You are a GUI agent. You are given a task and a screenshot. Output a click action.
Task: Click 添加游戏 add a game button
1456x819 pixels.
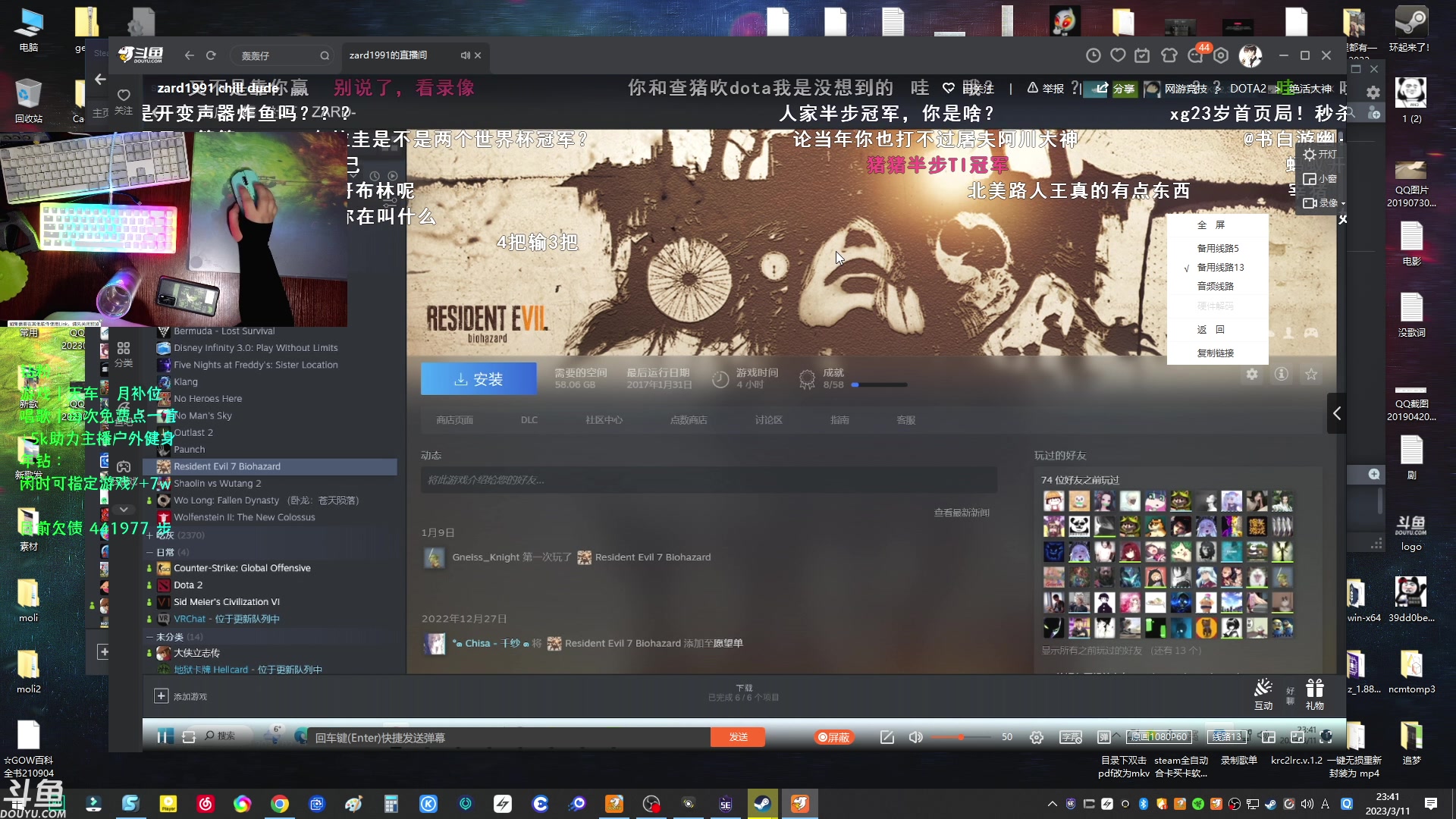coord(180,696)
